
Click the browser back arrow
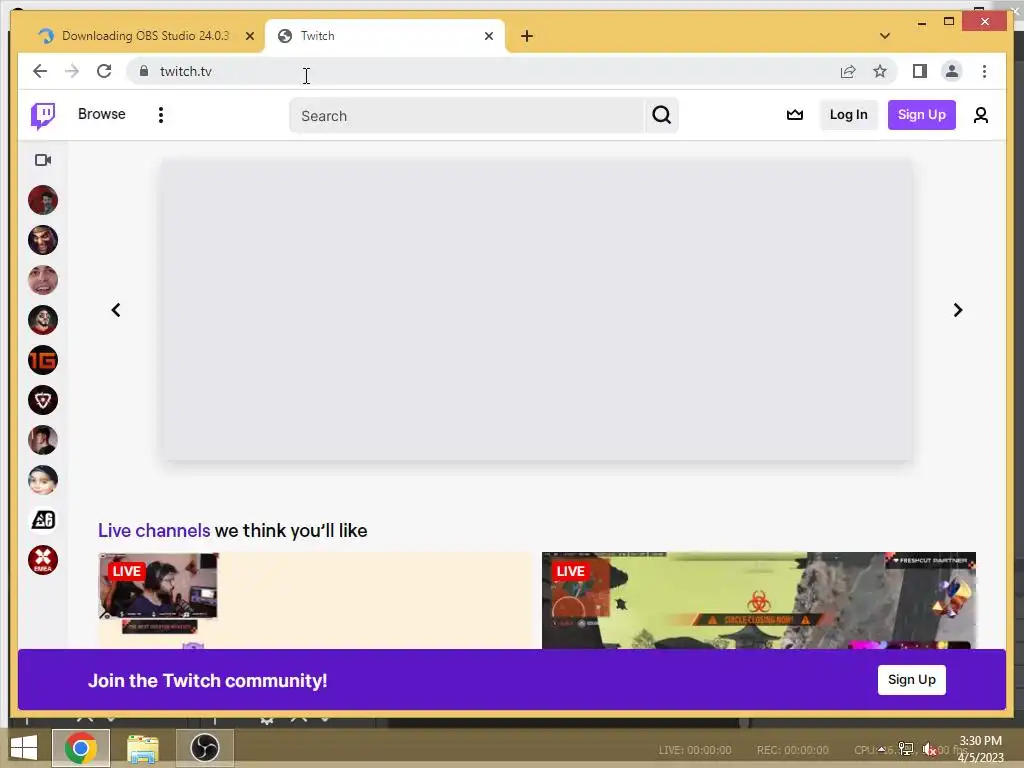(x=40, y=71)
